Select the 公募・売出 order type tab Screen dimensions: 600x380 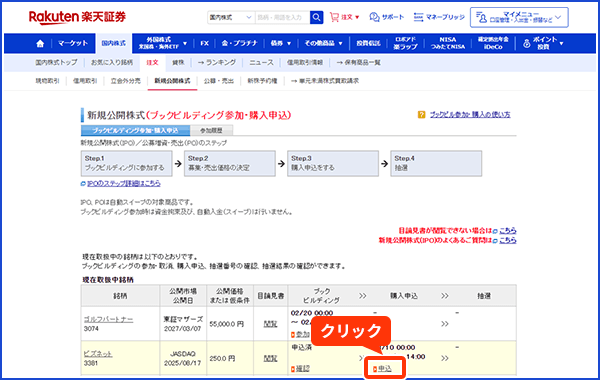[218, 81]
